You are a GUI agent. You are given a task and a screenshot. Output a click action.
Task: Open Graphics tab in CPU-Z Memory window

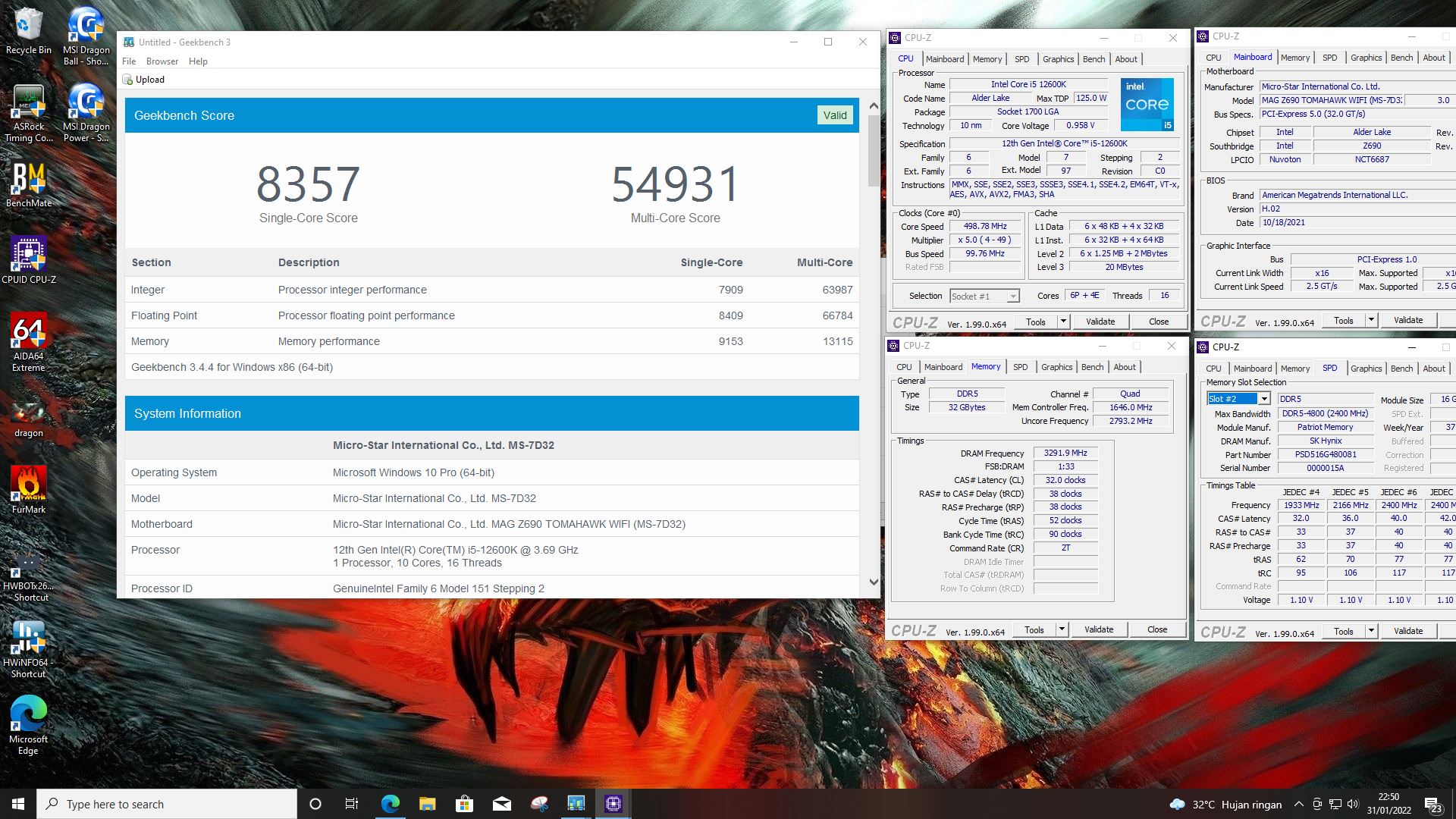point(1056,367)
